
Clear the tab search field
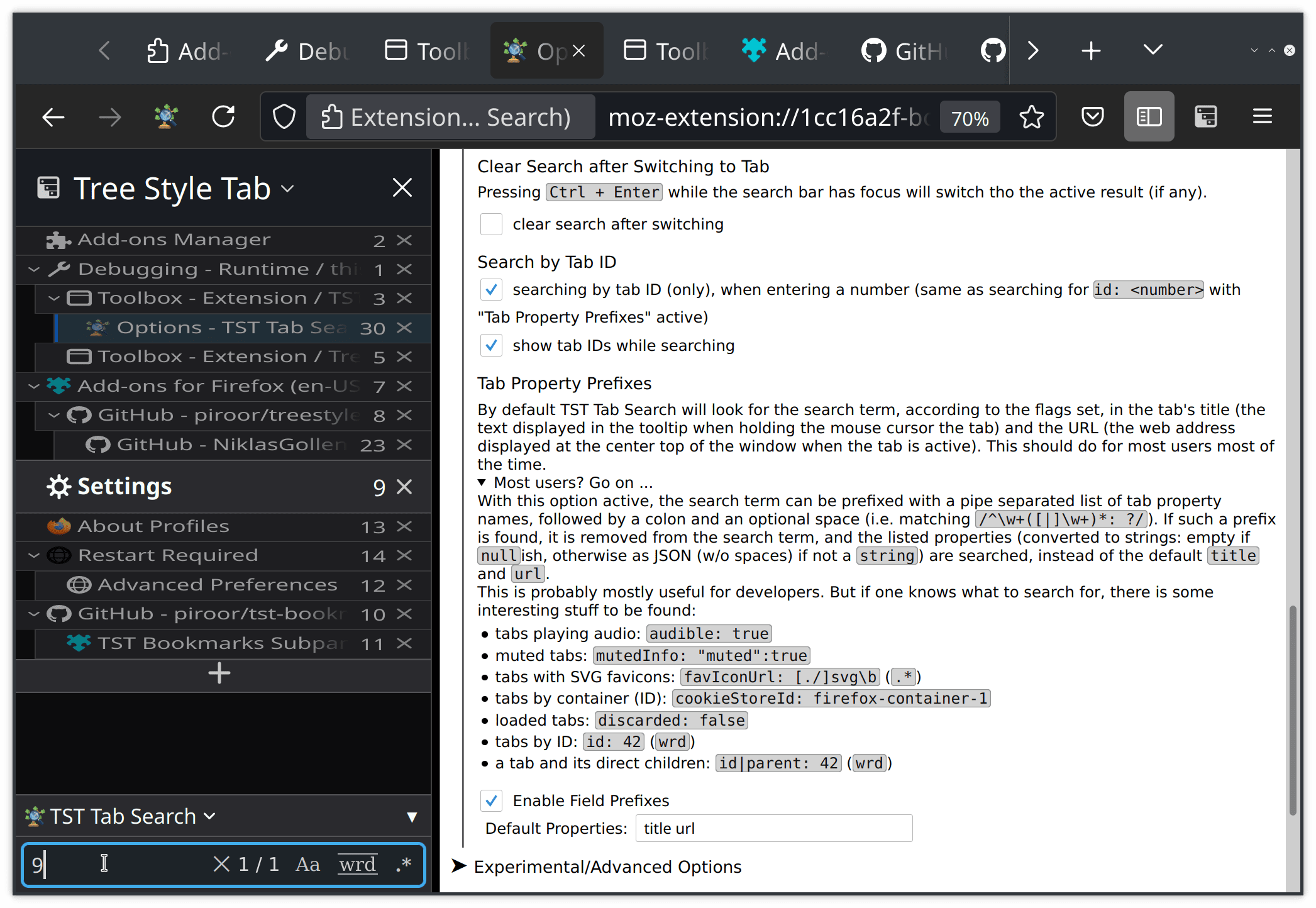(221, 864)
